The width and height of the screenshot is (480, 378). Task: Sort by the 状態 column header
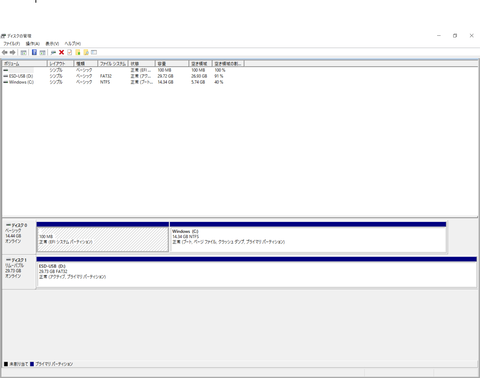tap(142, 63)
